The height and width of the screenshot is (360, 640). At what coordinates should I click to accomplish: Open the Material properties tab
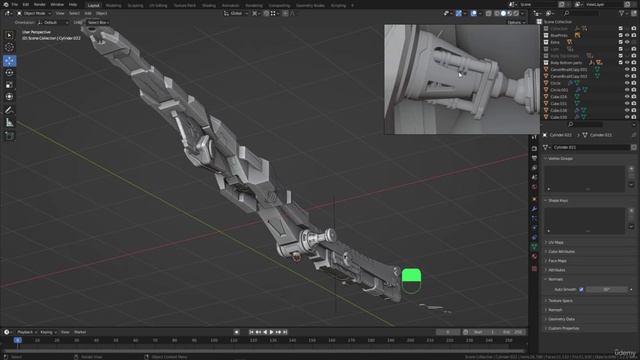pos(534,257)
